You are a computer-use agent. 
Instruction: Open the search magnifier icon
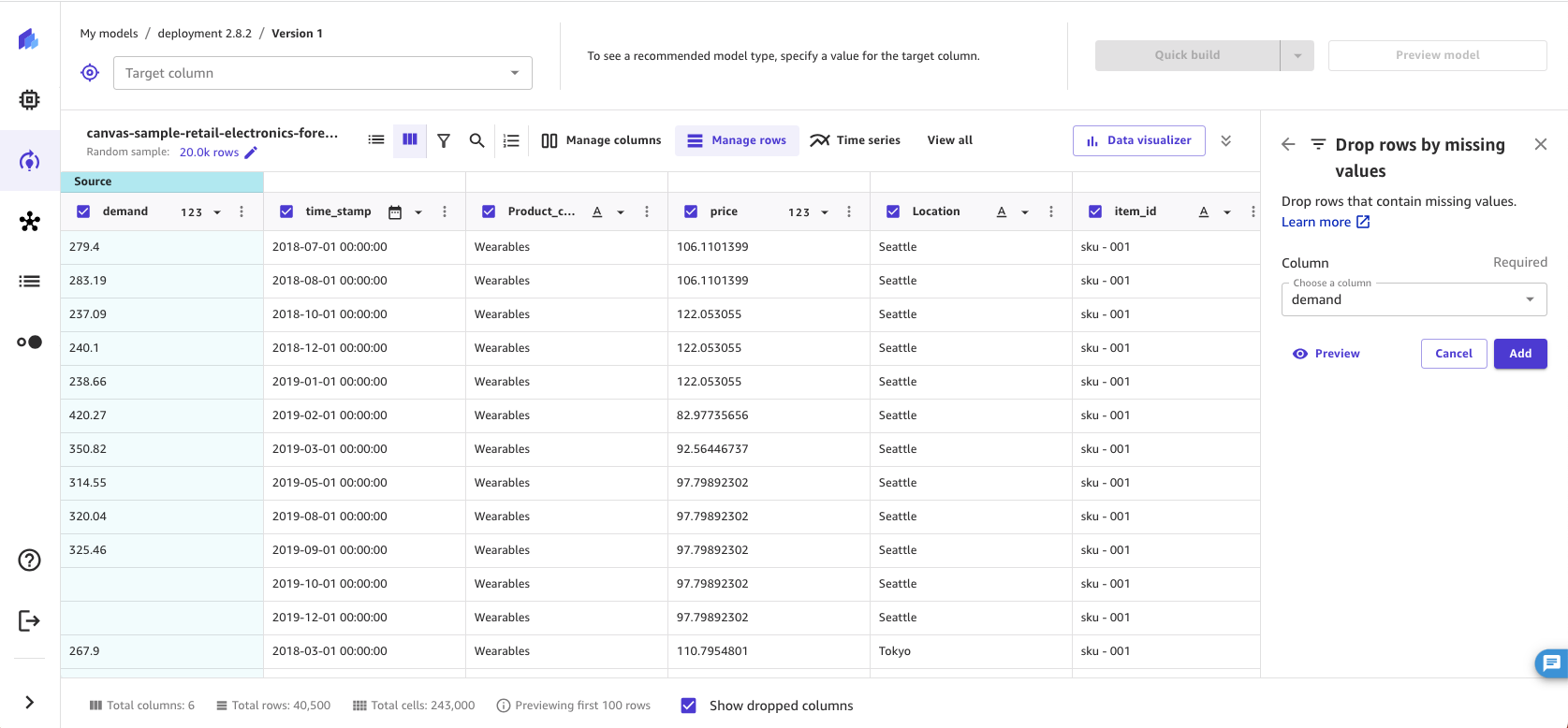(x=476, y=140)
